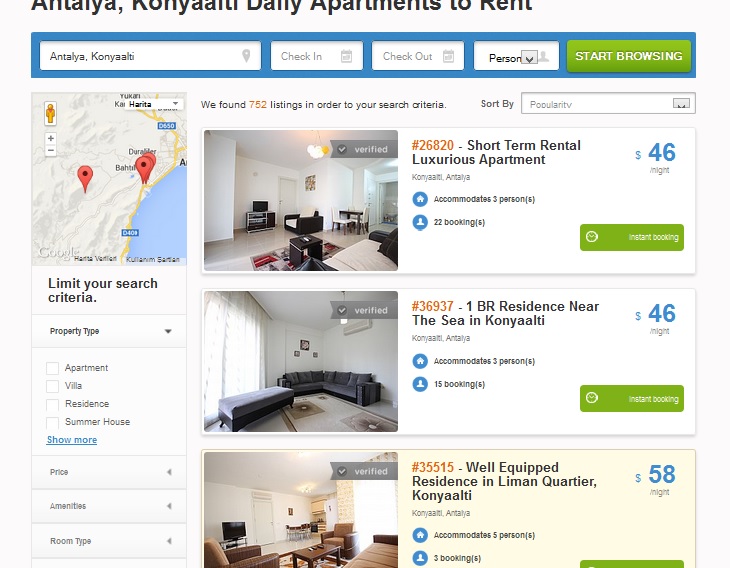Image resolution: width=730 pixels, height=568 pixels.
Task: Zoom out the map with minus button
Action: (51, 150)
